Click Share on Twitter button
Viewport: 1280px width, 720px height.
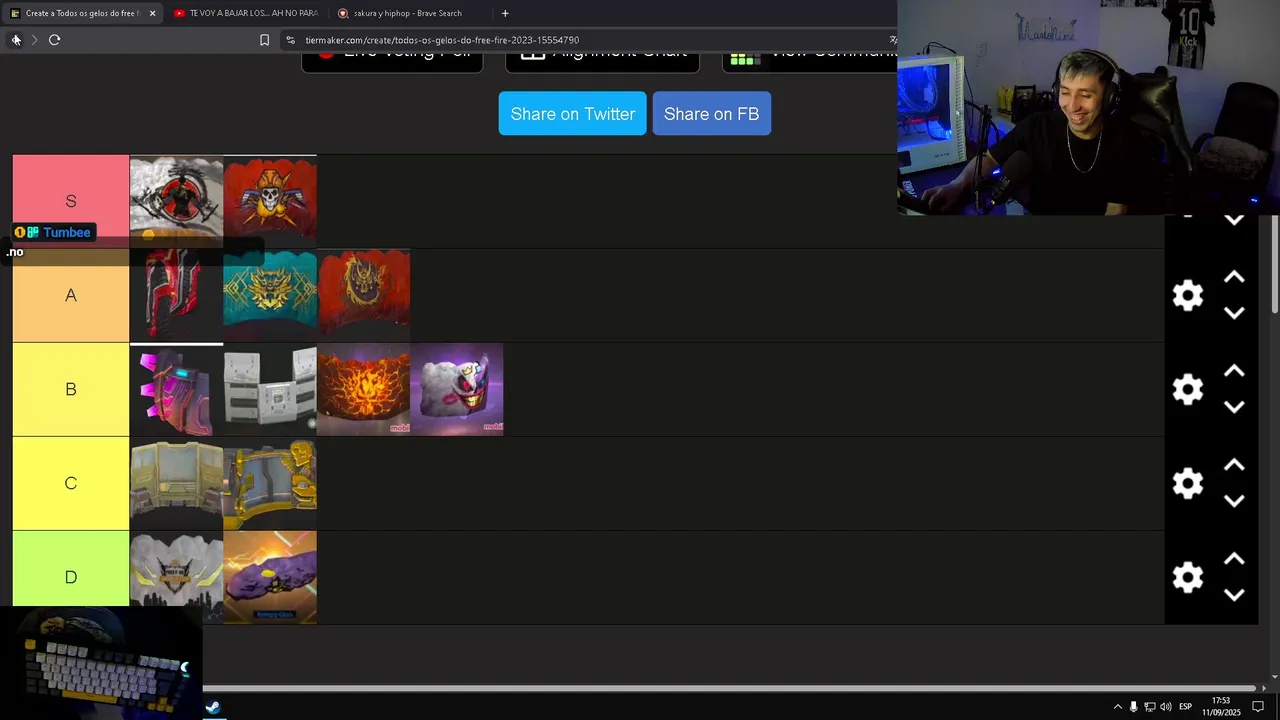click(573, 113)
